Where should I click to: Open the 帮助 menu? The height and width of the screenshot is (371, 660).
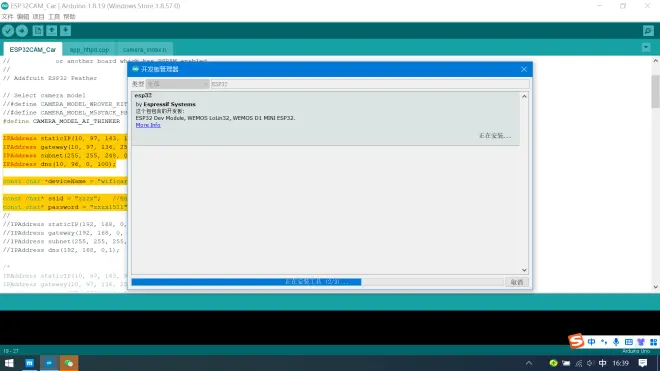[x=69, y=17]
